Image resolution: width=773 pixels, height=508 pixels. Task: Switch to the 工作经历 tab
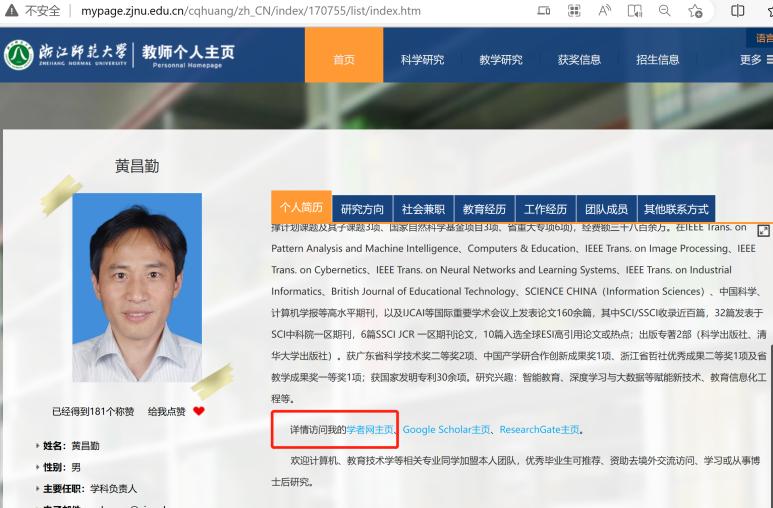click(x=545, y=209)
